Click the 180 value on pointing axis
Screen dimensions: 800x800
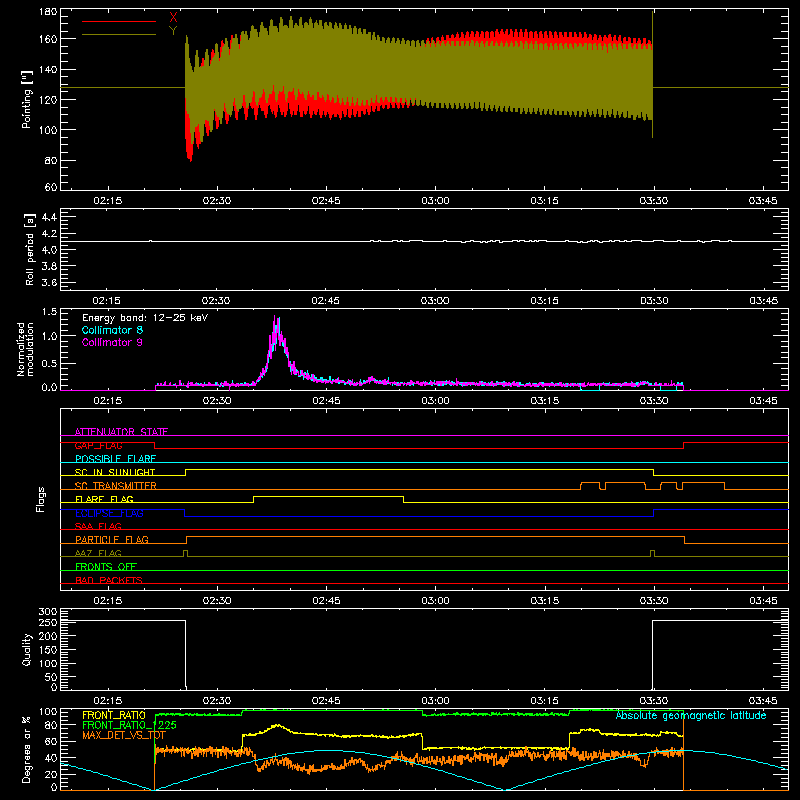coord(48,12)
